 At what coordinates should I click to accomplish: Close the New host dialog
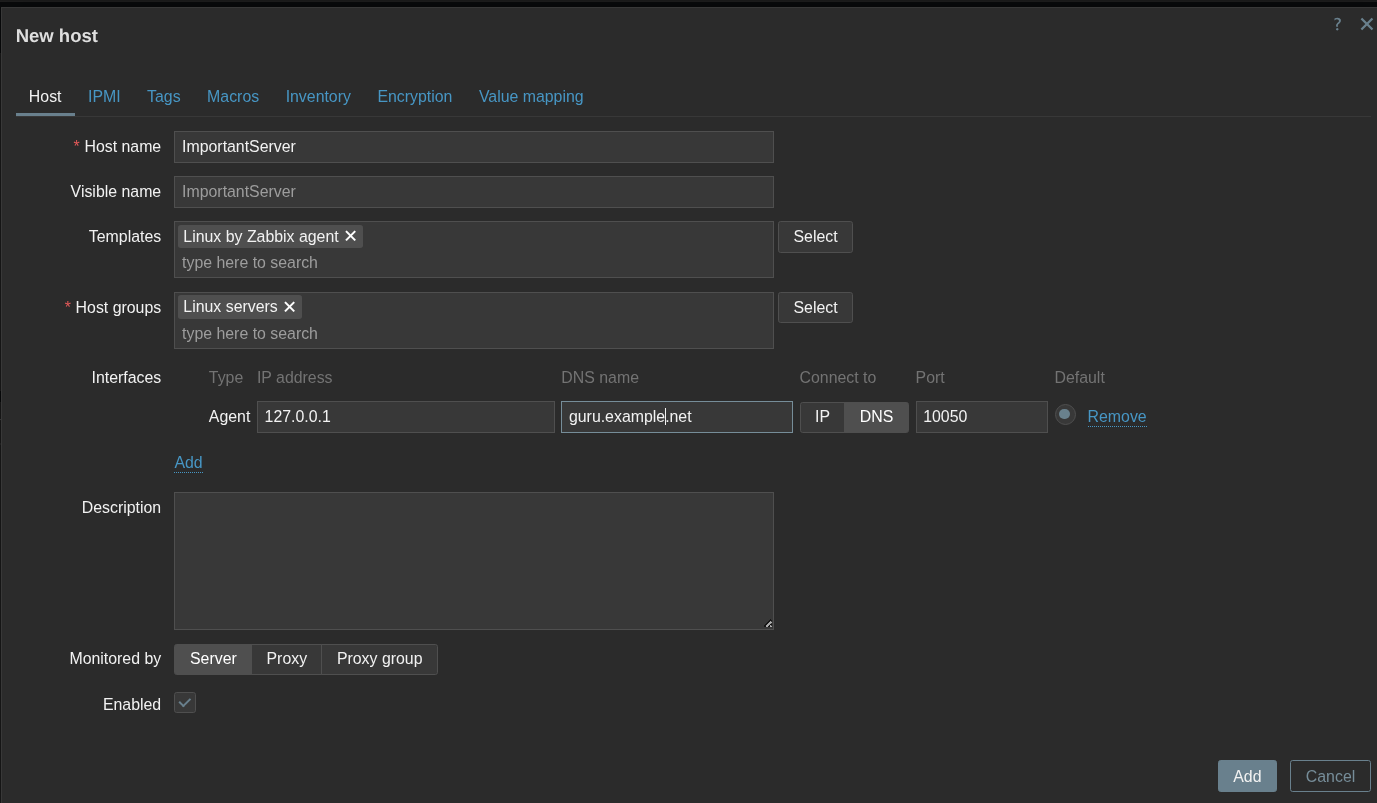(1366, 25)
